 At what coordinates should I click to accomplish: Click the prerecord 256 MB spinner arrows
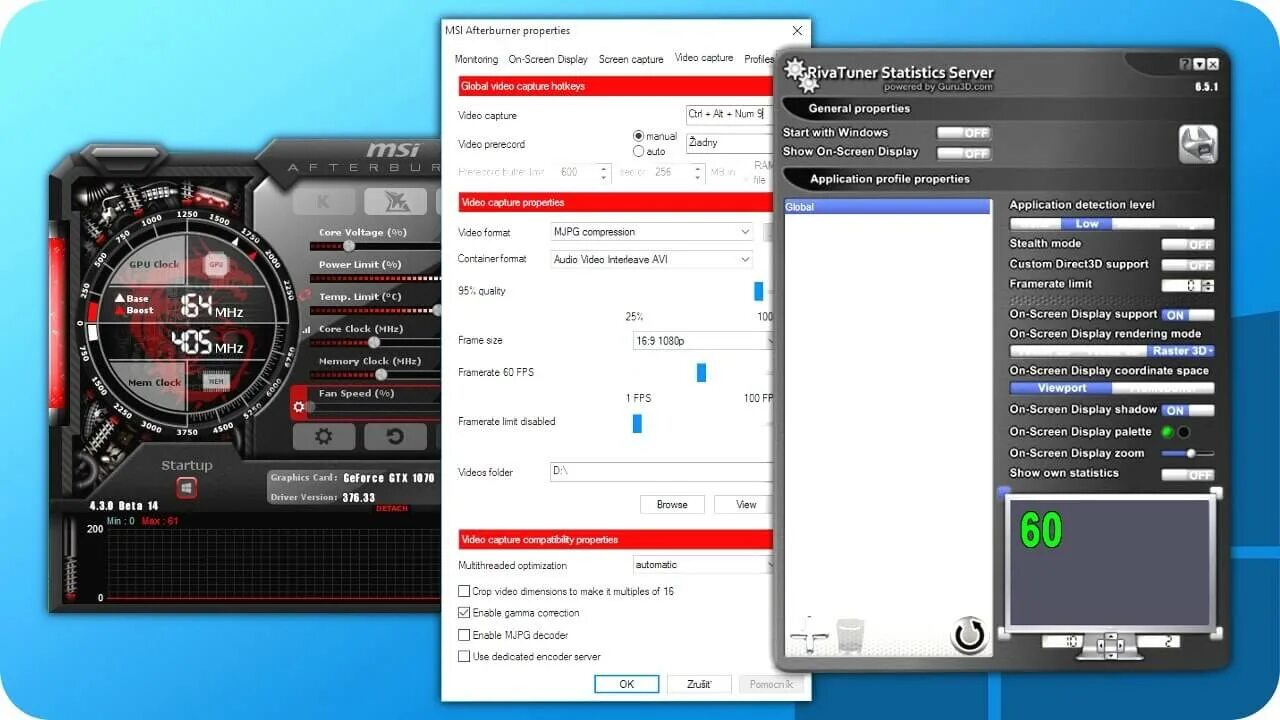point(699,173)
